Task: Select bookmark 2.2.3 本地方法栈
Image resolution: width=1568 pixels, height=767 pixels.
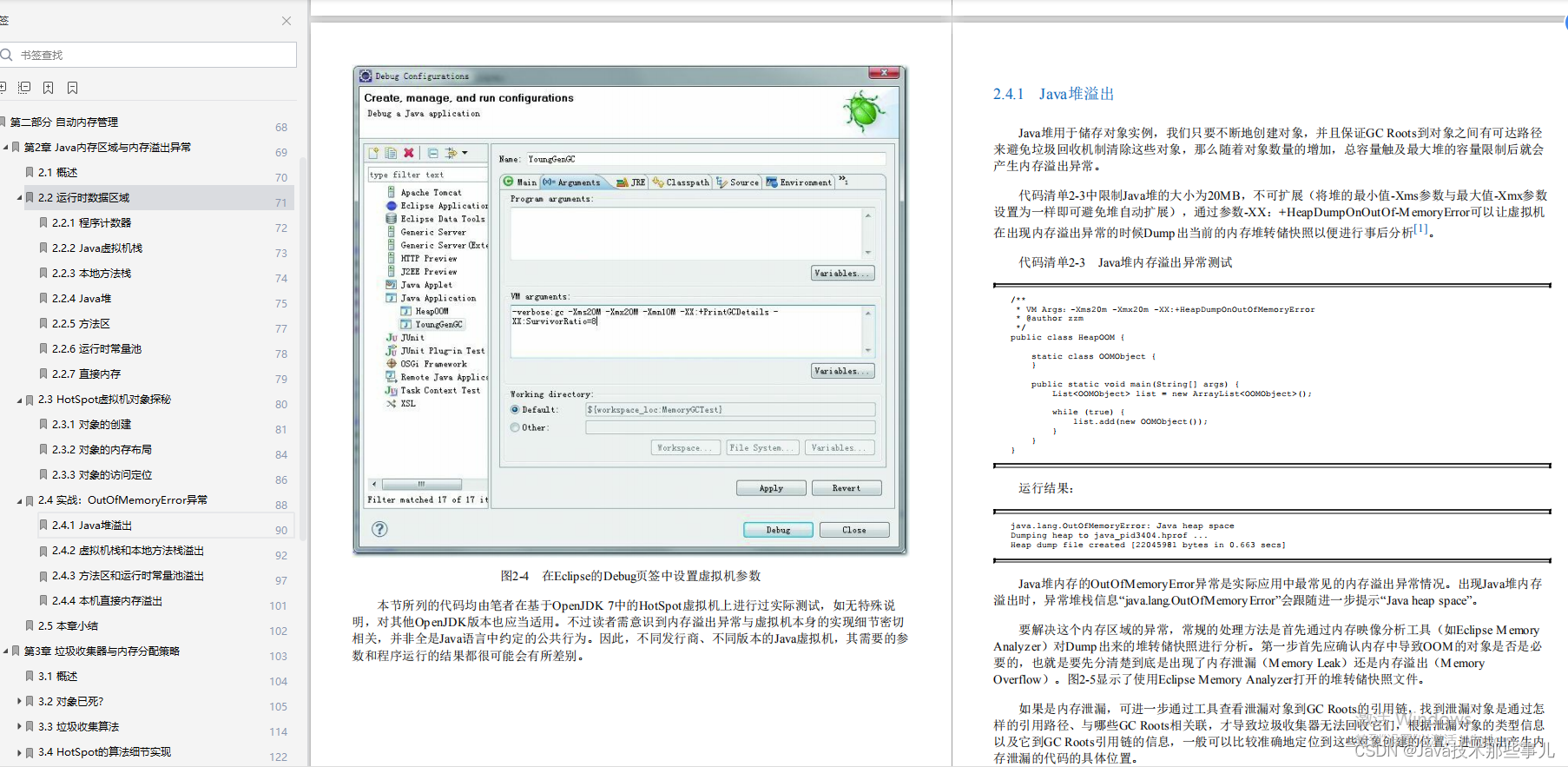Action: pos(91,274)
